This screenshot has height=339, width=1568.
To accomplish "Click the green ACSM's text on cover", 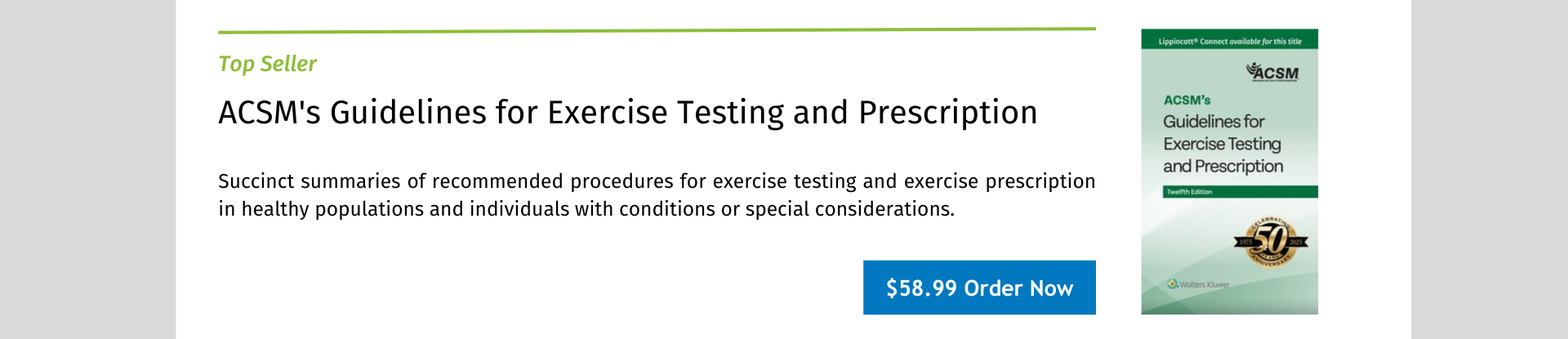I will [x=1187, y=100].
